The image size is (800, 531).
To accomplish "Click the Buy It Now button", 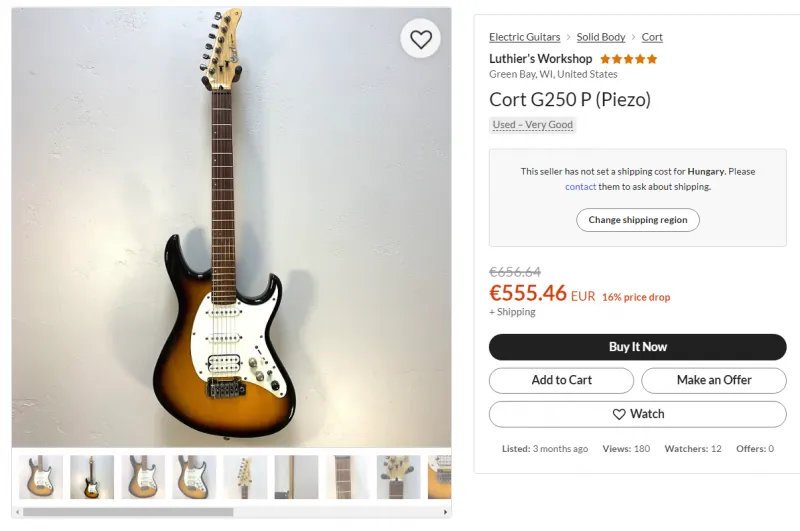I will (638, 347).
